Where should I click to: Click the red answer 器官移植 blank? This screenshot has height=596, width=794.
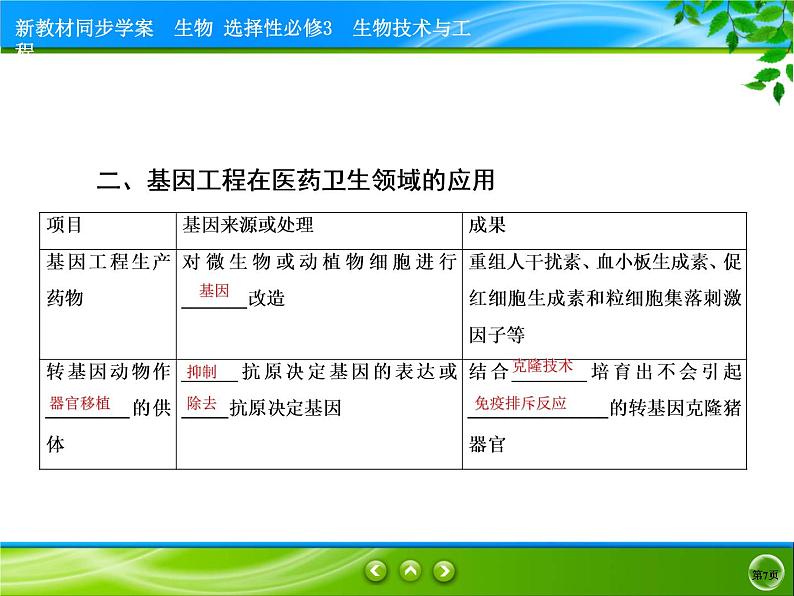point(80,403)
